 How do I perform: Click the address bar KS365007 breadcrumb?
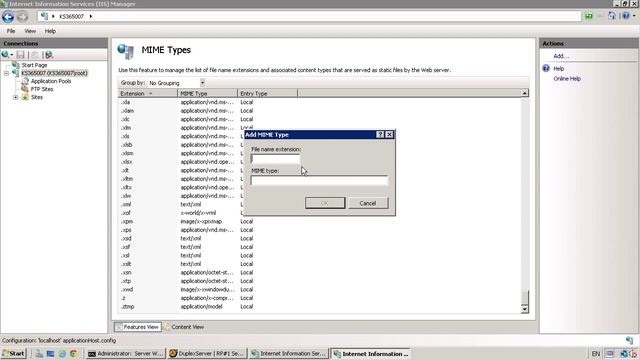coord(71,16)
